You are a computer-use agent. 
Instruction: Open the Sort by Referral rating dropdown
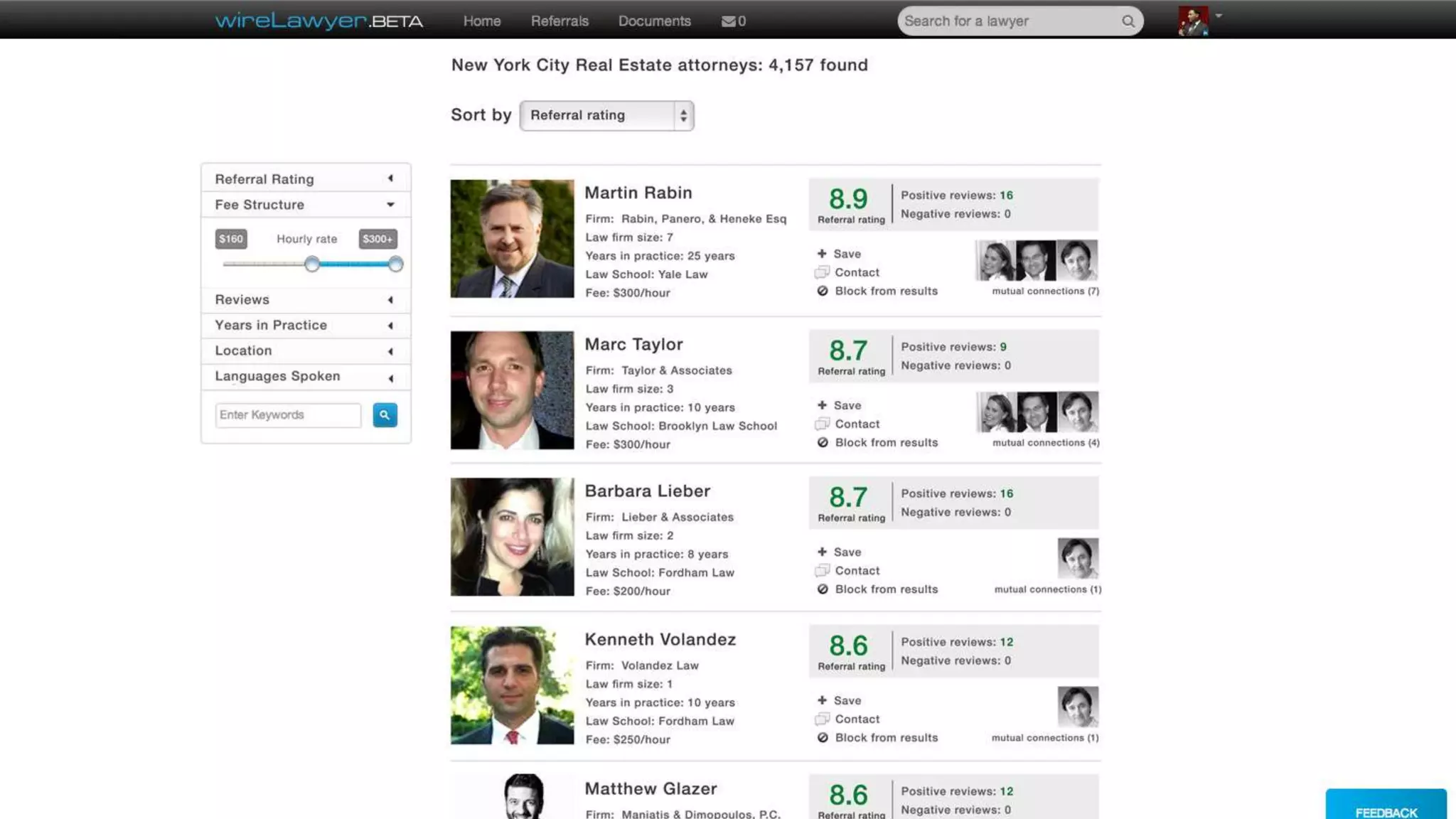606,115
